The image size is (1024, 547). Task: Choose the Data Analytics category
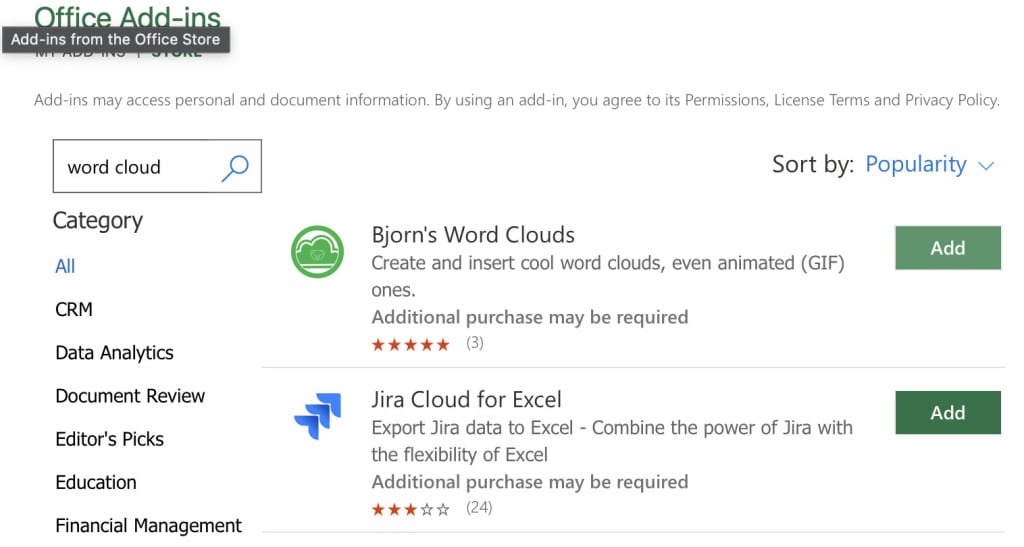coord(114,353)
